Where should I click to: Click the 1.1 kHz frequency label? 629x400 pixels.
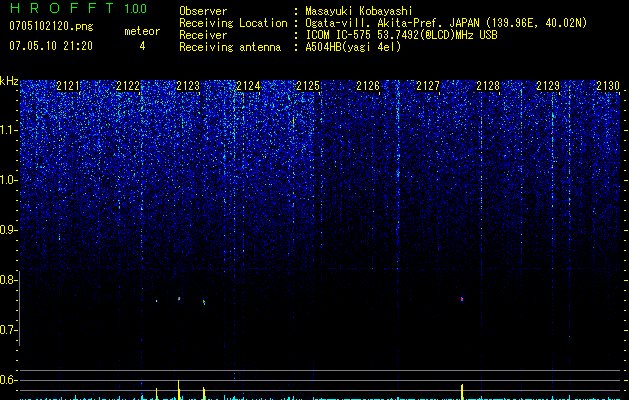pyautogui.click(x=8, y=130)
